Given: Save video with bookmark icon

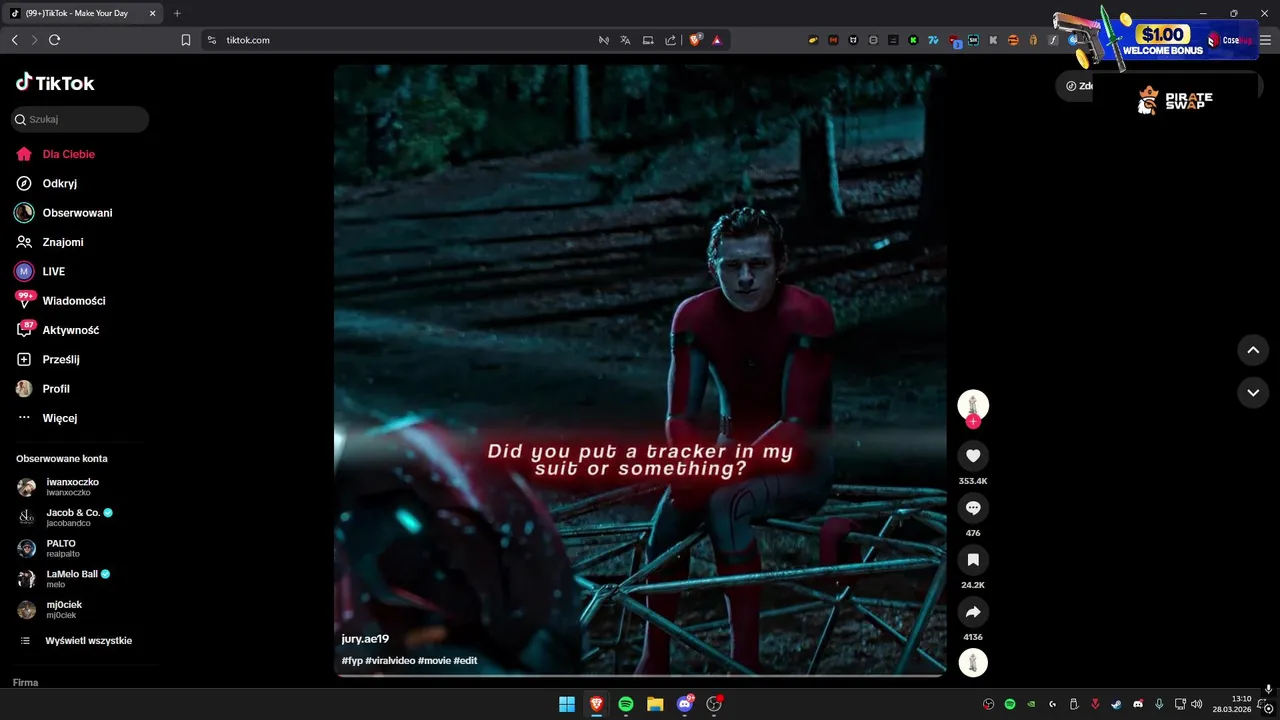Looking at the screenshot, I should tap(973, 560).
